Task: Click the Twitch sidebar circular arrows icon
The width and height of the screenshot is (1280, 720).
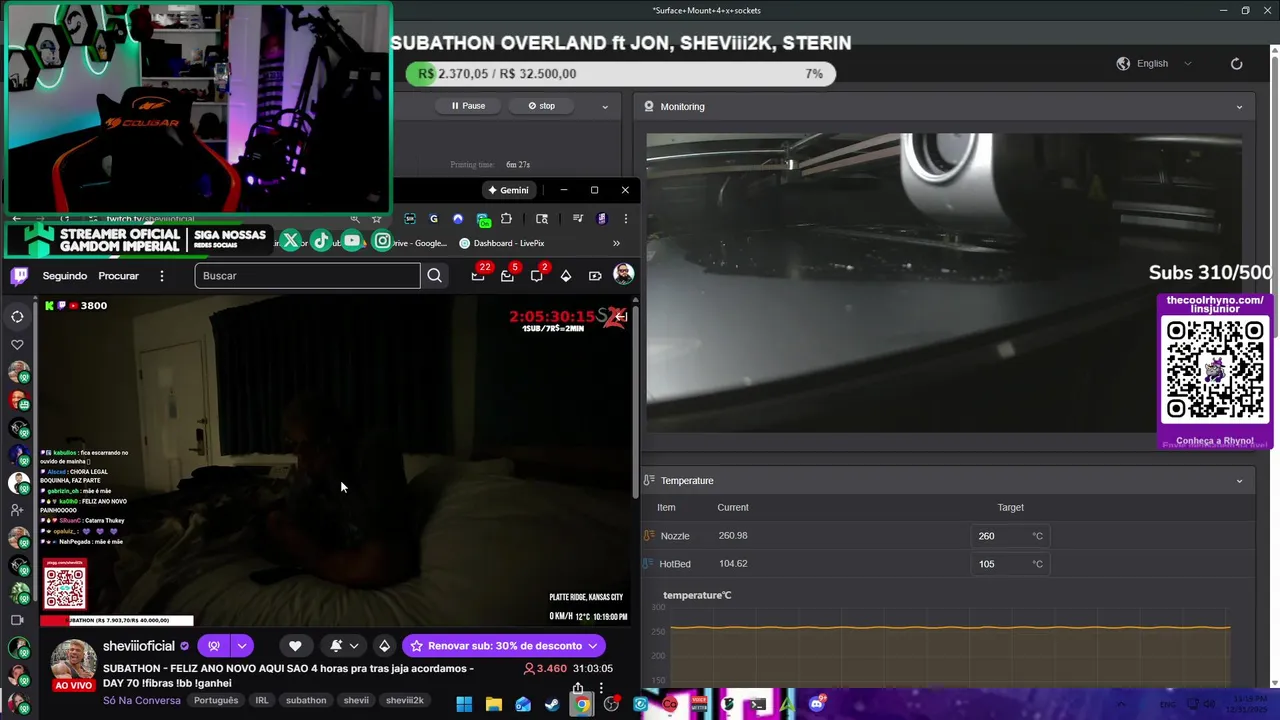Action: (x=17, y=317)
